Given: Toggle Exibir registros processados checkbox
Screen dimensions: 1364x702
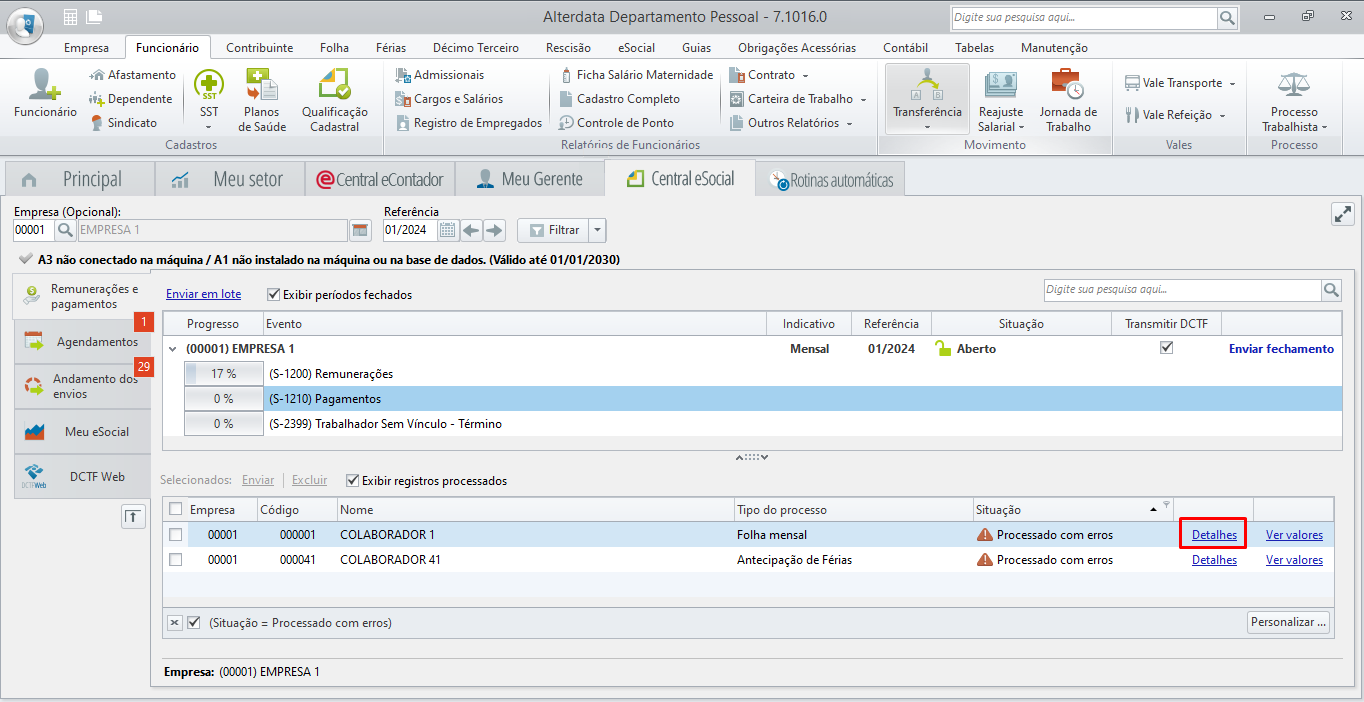Looking at the screenshot, I should click(x=352, y=481).
